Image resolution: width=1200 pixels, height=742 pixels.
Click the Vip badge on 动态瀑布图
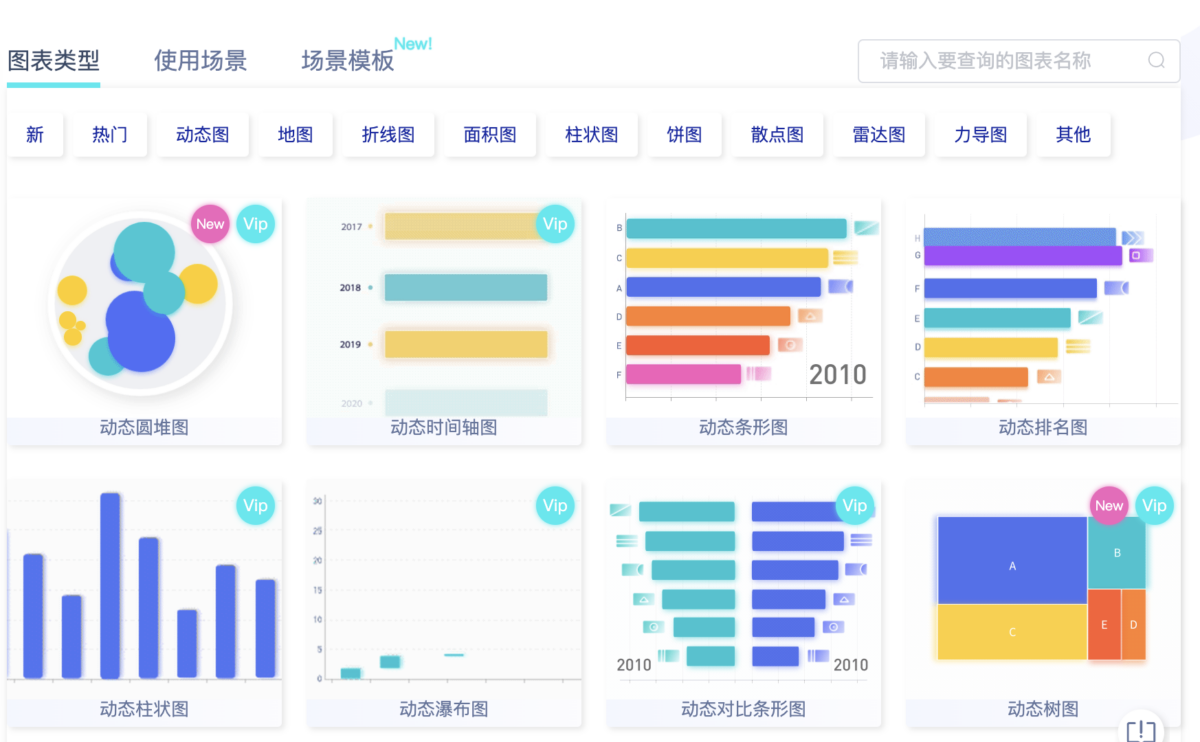coord(555,506)
